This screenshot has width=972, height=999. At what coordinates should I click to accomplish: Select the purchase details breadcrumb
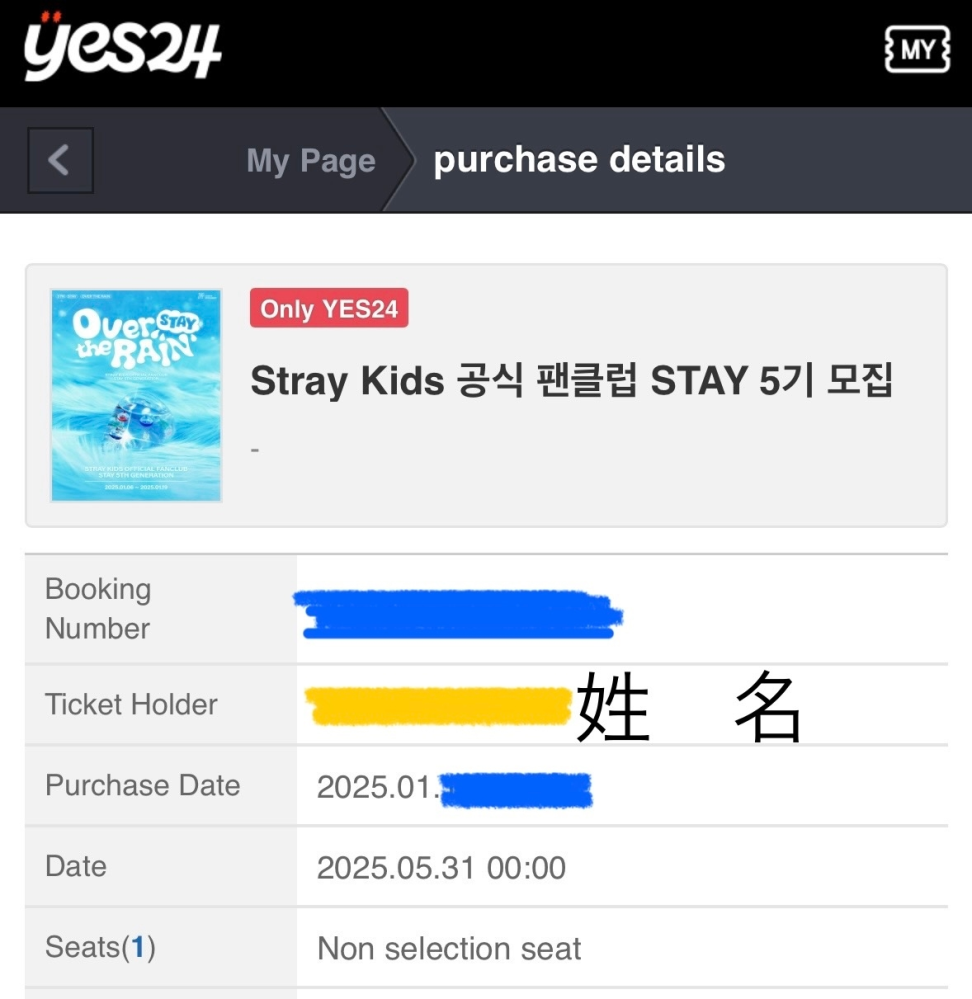click(x=579, y=159)
